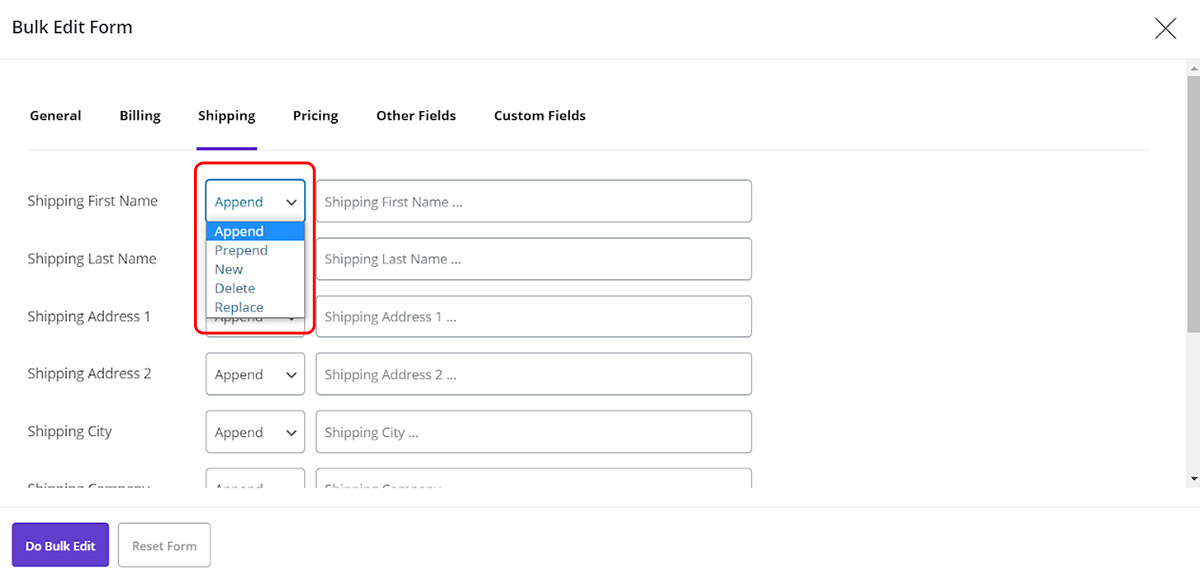Click the Shipping tab
Image resolution: width=1200 pixels, height=574 pixels.
coord(226,116)
